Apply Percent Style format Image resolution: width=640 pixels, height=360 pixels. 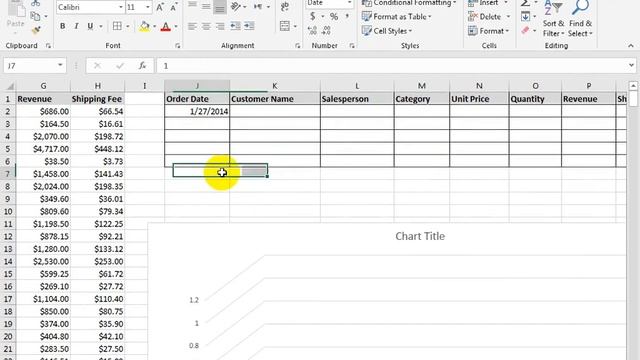(x=334, y=17)
